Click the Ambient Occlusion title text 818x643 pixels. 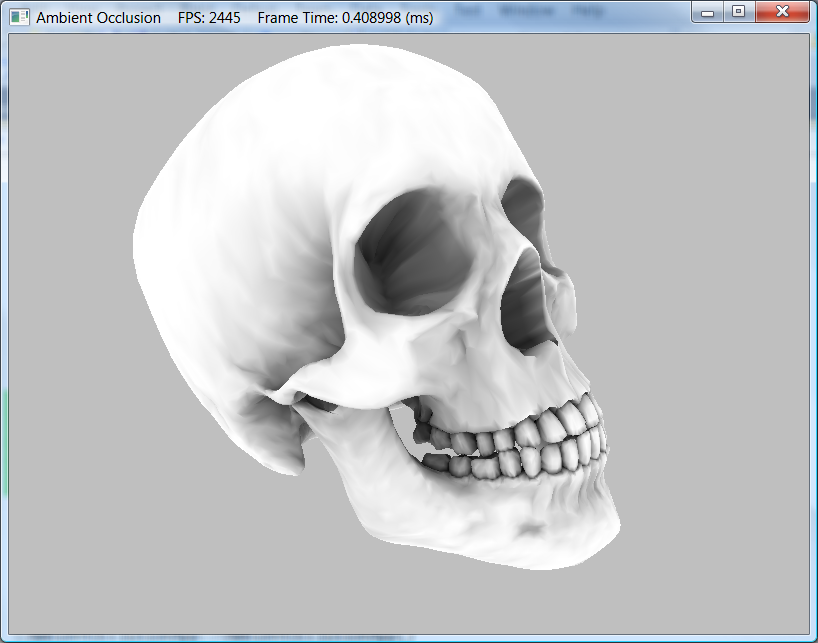click(x=98, y=18)
